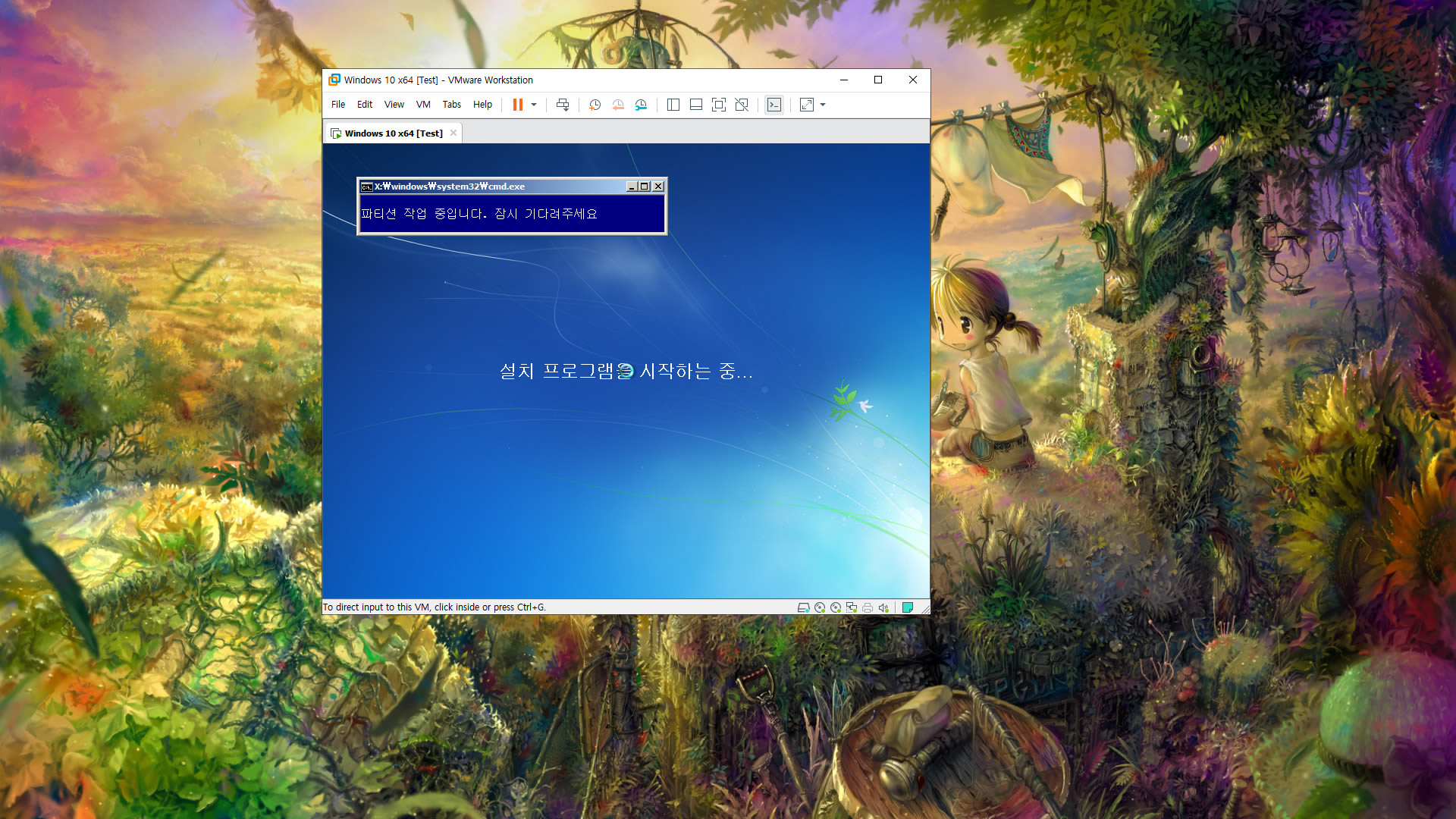Image resolution: width=1456 pixels, height=819 pixels.
Task: Click the cmd.exe window title bar icon
Action: (x=366, y=187)
